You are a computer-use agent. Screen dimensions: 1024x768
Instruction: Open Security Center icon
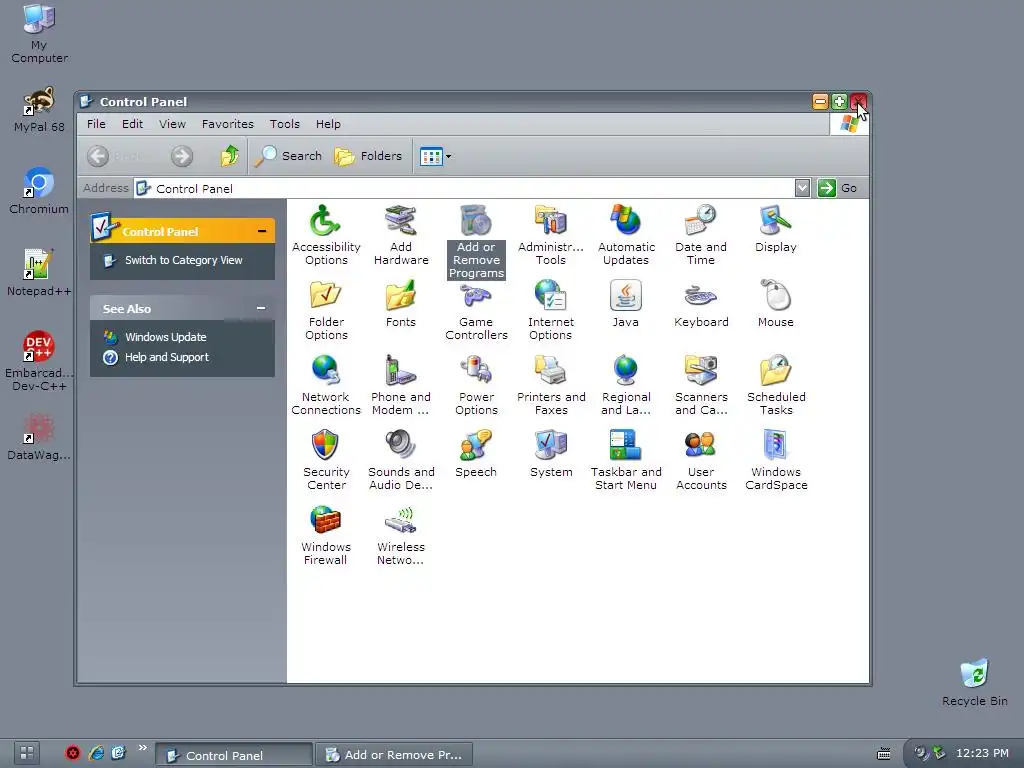point(326,460)
